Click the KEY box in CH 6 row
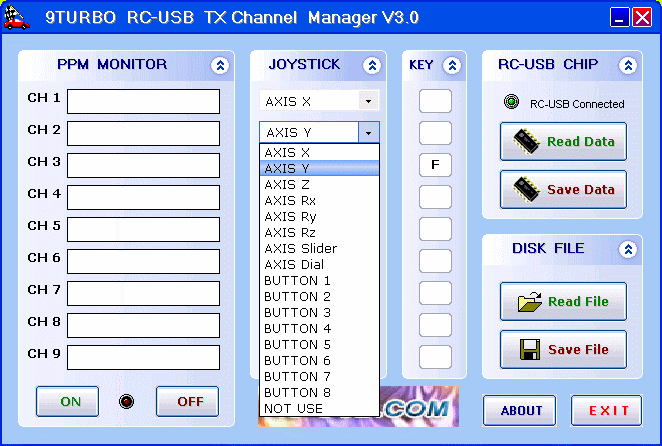Image resolution: width=662 pixels, height=446 pixels. 435,261
